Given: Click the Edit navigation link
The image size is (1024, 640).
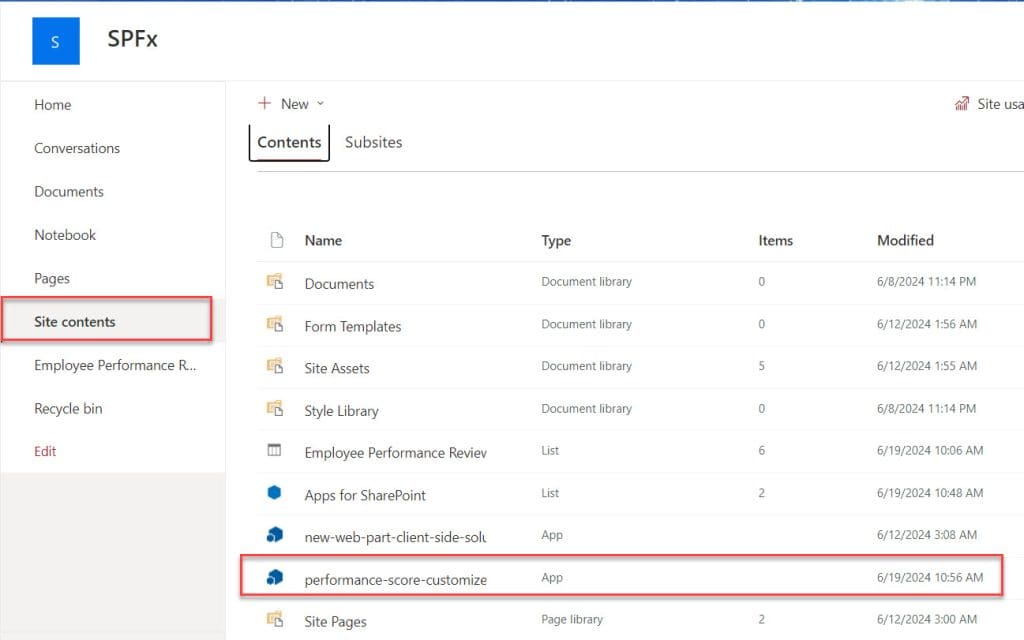Looking at the screenshot, I should (45, 451).
